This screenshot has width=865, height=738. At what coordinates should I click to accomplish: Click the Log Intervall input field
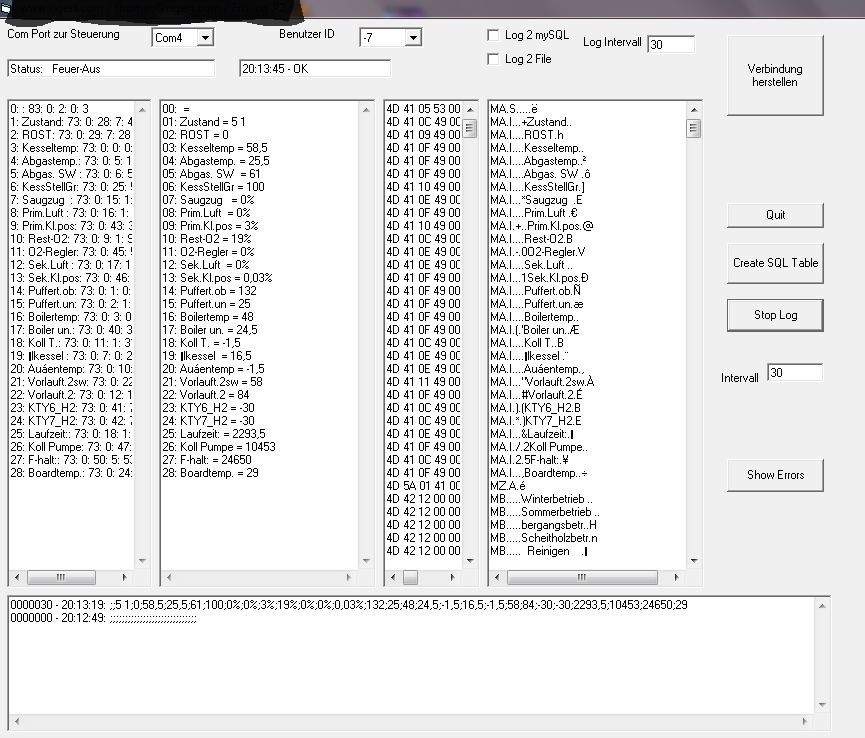click(x=671, y=44)
